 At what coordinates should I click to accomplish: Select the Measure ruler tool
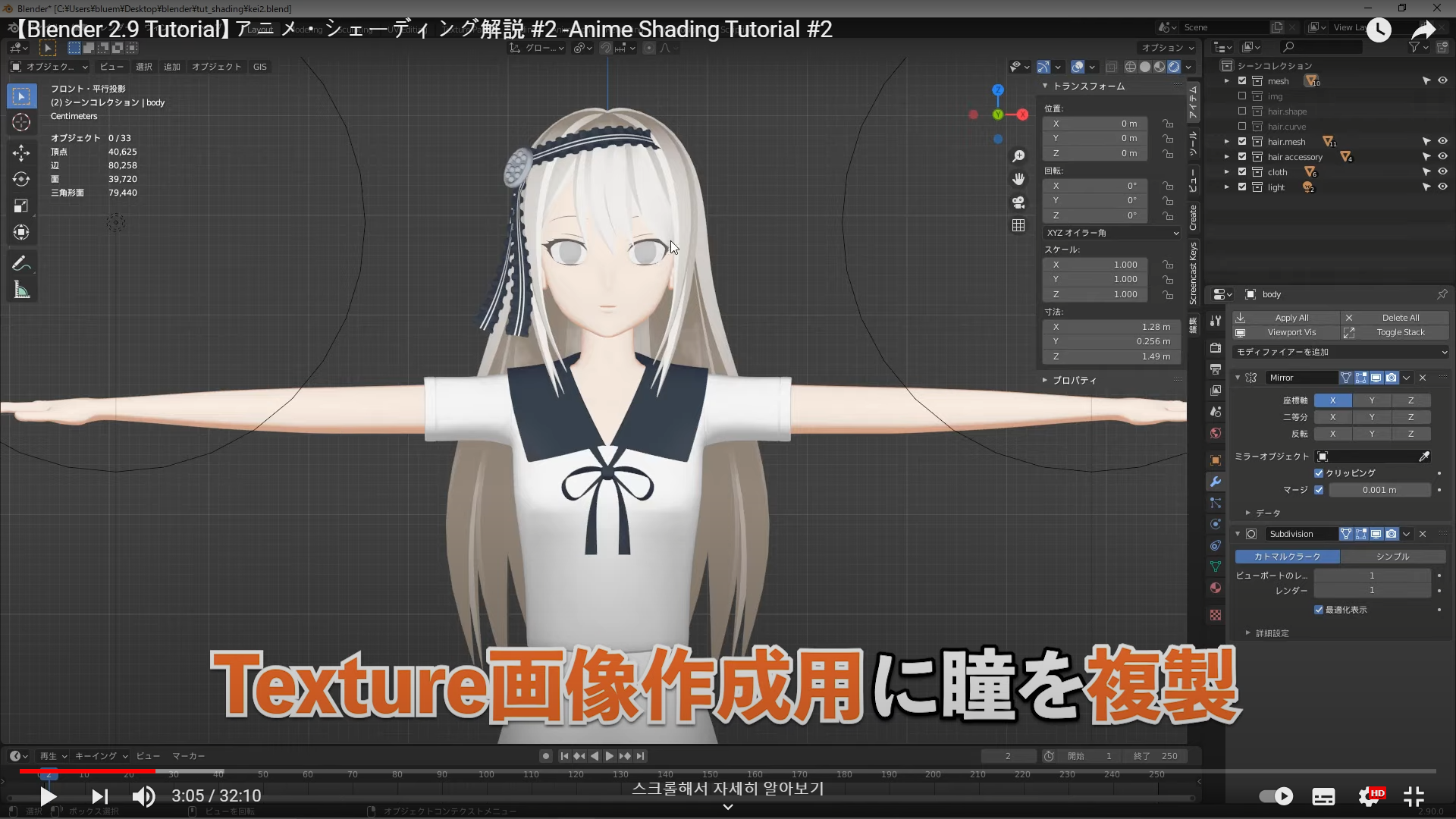(21, 290)
